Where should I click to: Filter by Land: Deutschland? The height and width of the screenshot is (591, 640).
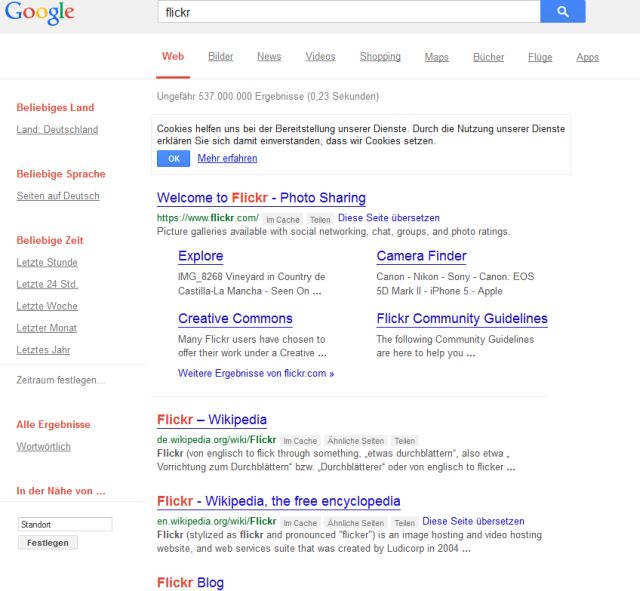(x=57, y=130)
